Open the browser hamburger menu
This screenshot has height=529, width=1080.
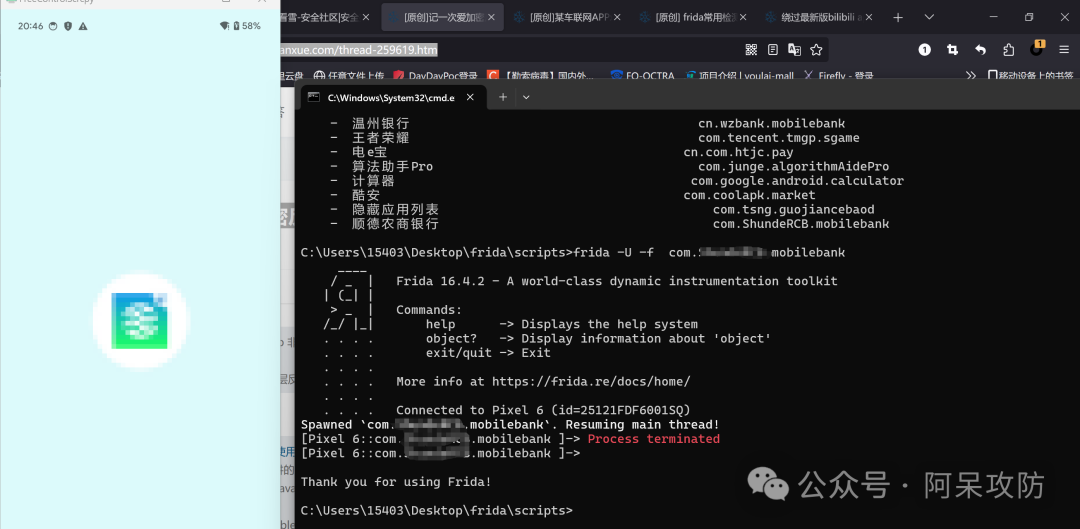(x=1065, y=50)
